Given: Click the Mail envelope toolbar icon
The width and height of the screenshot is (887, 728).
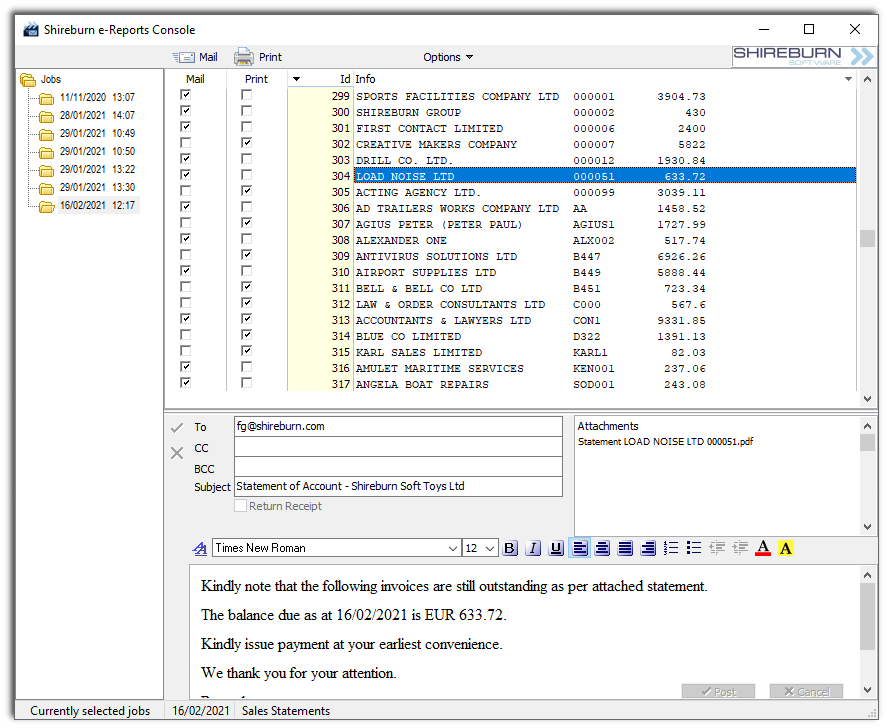Looking at the screenshot, I should pos(183,57).
